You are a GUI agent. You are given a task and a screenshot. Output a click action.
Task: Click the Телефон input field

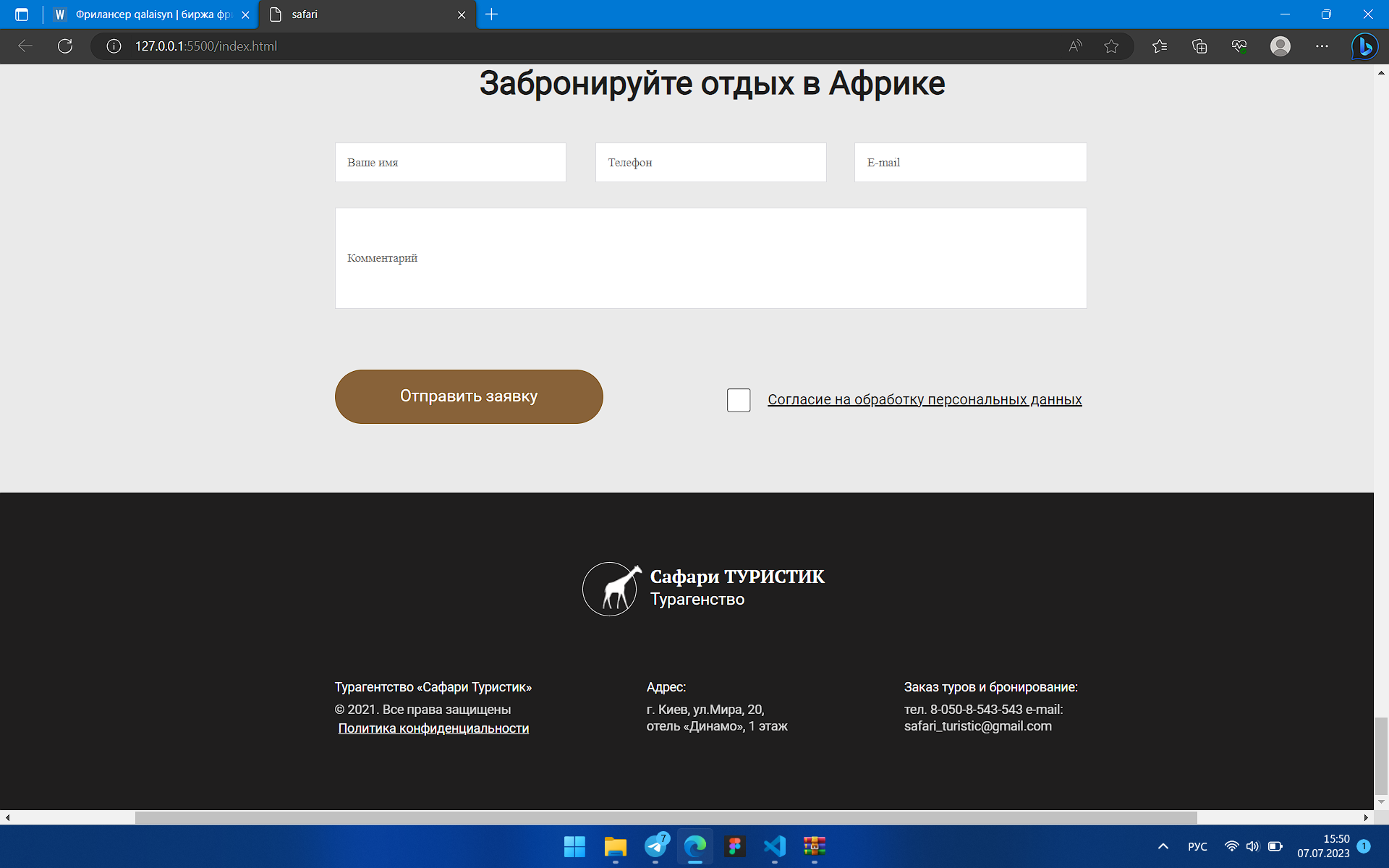(710, 162)
